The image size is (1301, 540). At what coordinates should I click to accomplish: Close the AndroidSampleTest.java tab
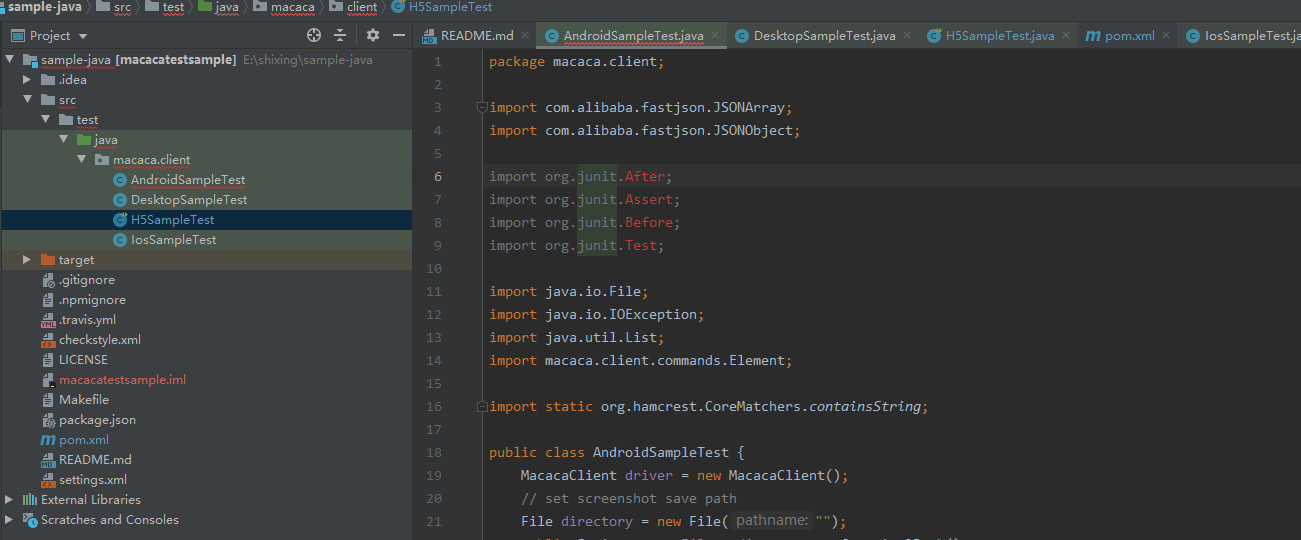[716, 35]
